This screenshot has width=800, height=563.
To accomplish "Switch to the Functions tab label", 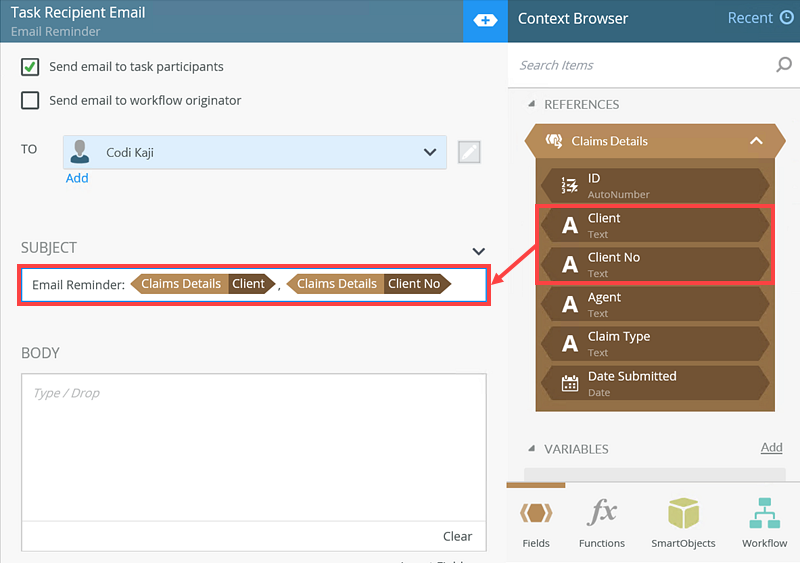I will click(x=602, y=543).
